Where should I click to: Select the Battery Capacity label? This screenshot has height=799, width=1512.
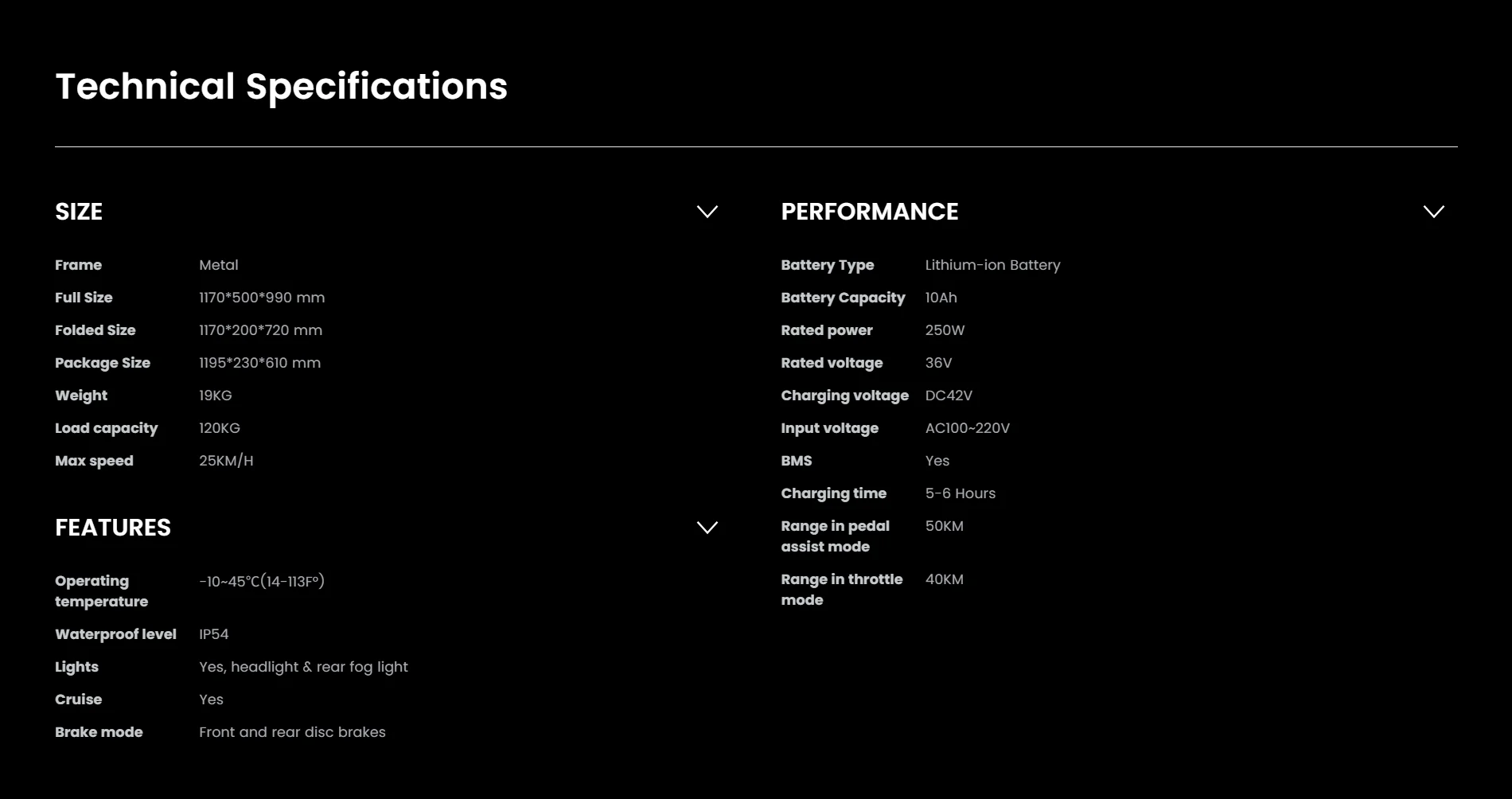pyautogui.click(x=843, y=298)
